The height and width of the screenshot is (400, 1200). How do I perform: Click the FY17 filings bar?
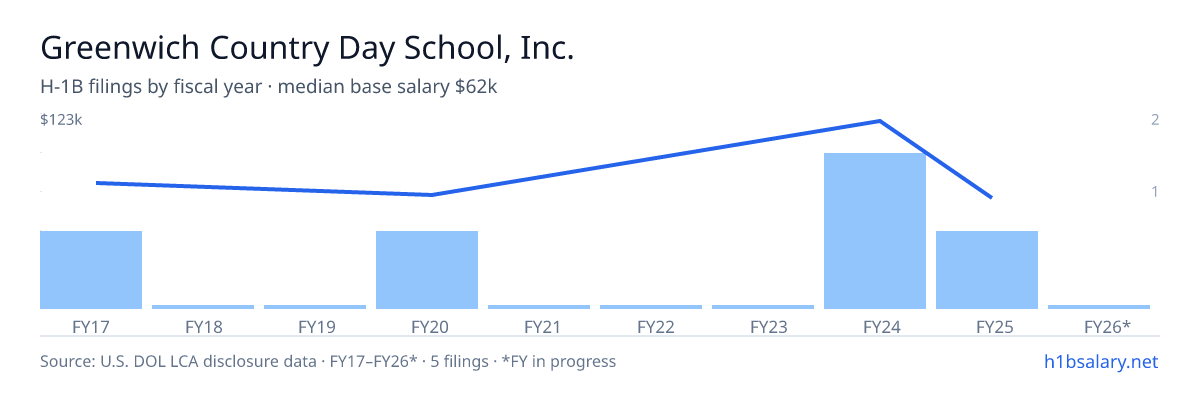click(x=91, y=270)
